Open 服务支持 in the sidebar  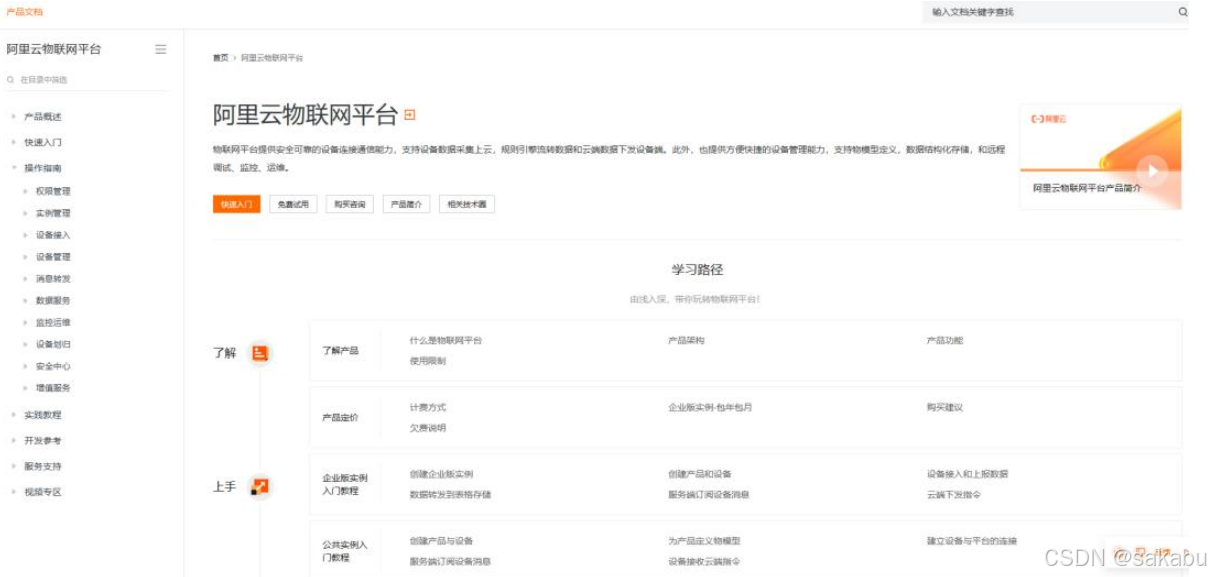point(43,467)
